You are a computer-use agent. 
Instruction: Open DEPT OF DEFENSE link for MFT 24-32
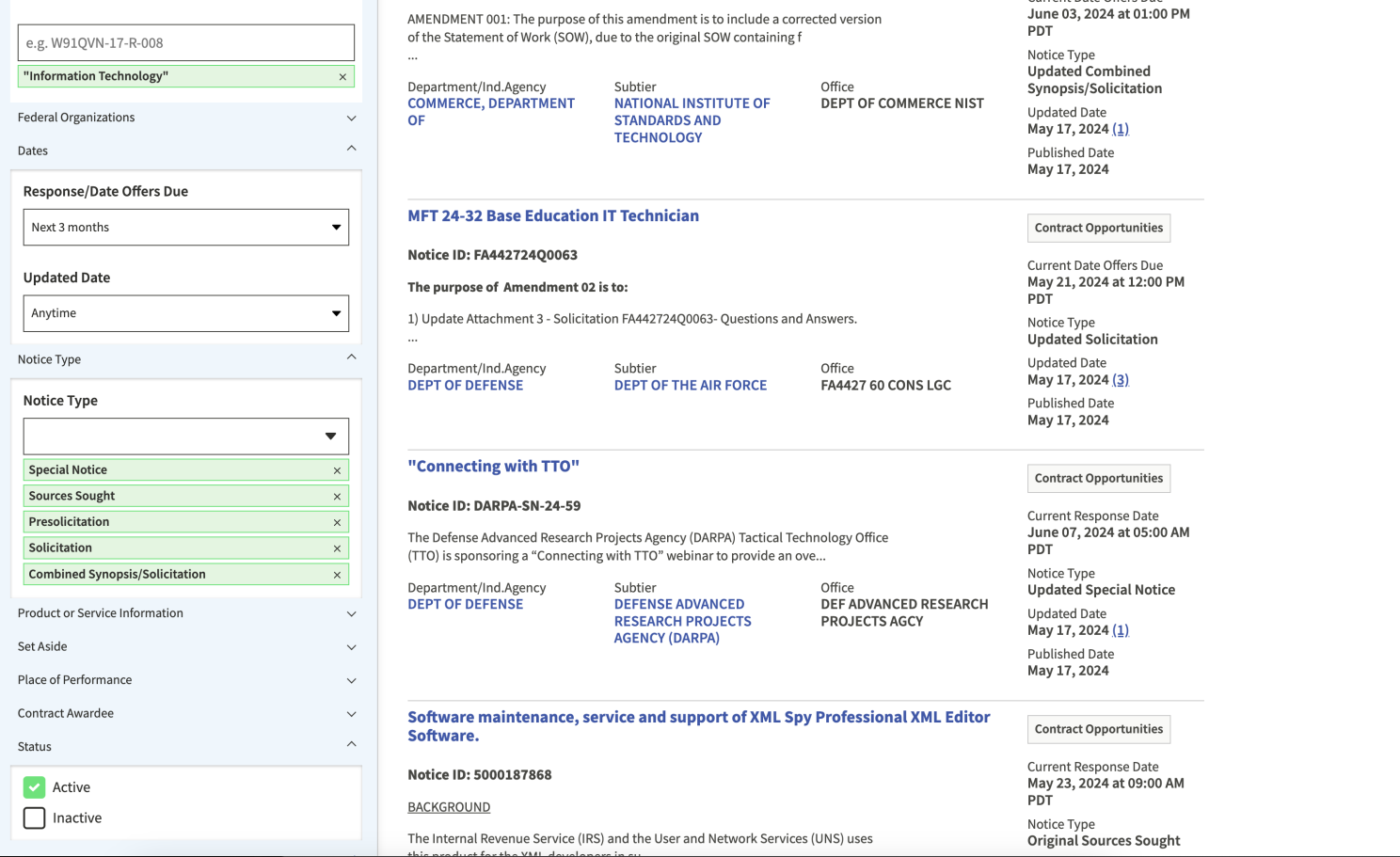click(x=465, y=386)
